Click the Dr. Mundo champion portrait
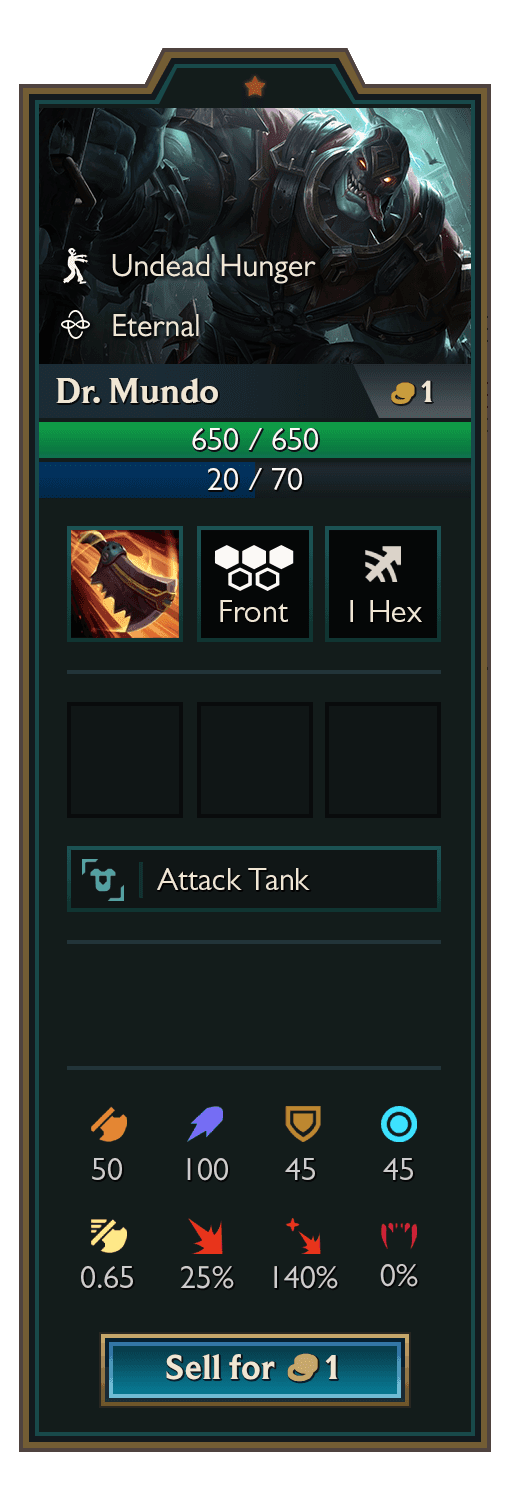Screen dimensions: 510x1500 pos(255,236)
